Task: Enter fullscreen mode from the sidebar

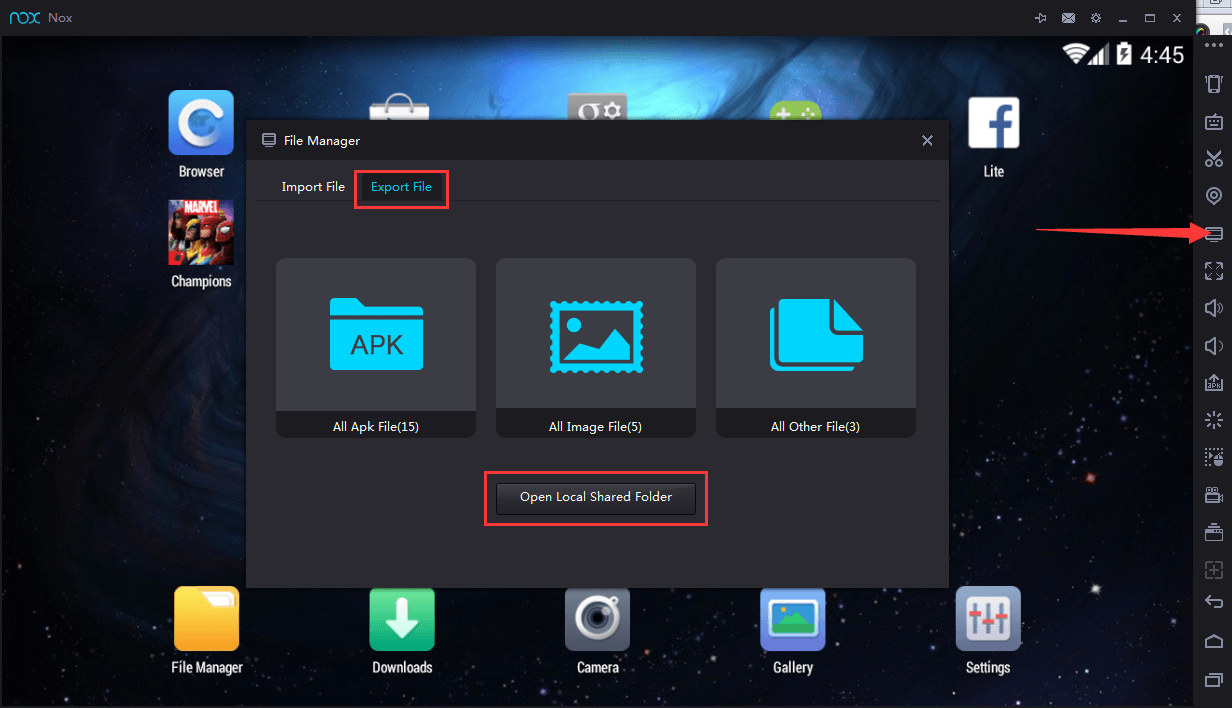Action: pos(1214,270)
